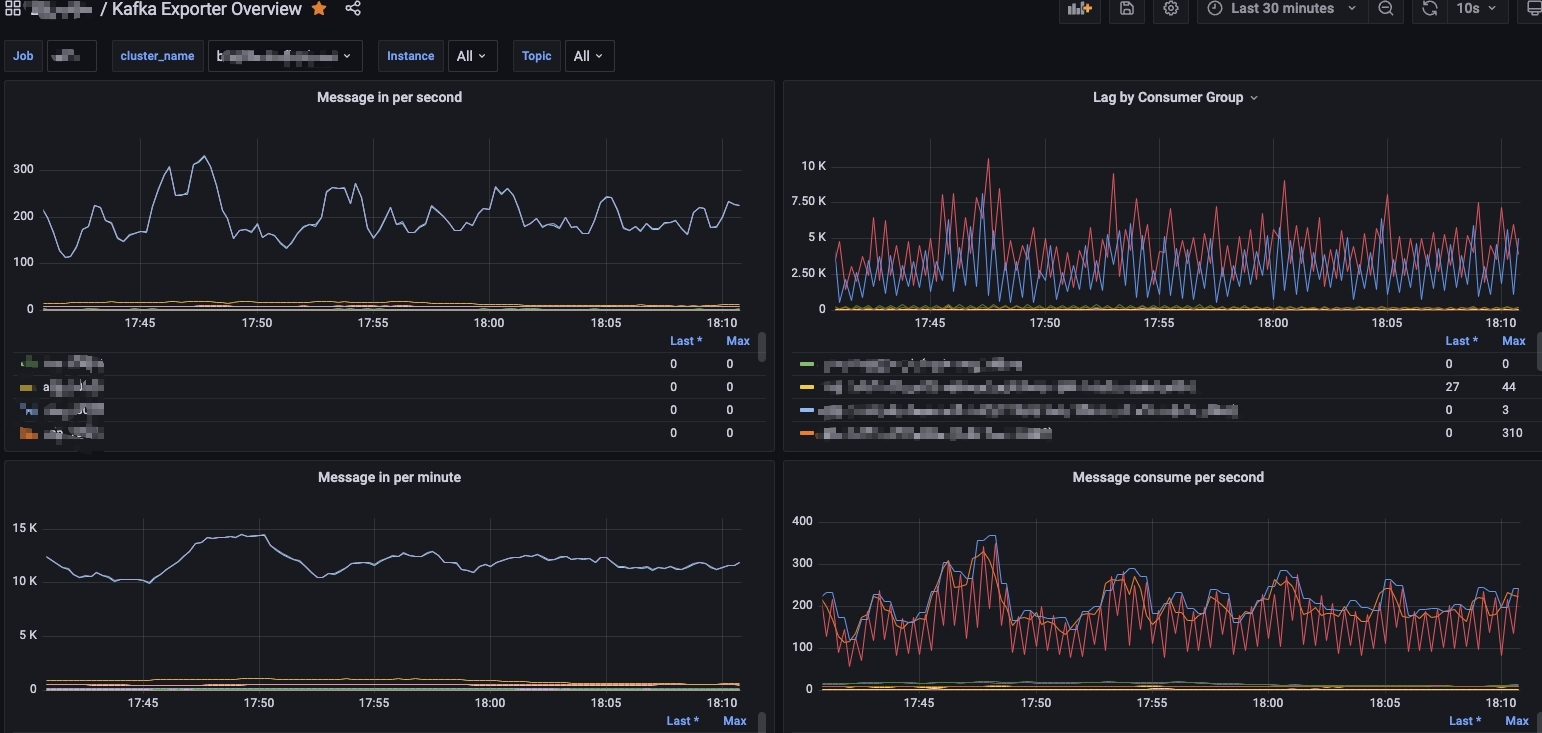Click the Message in per second panel title
The height and width of the screenshot is (733, 1542).
tap(389, 97)
